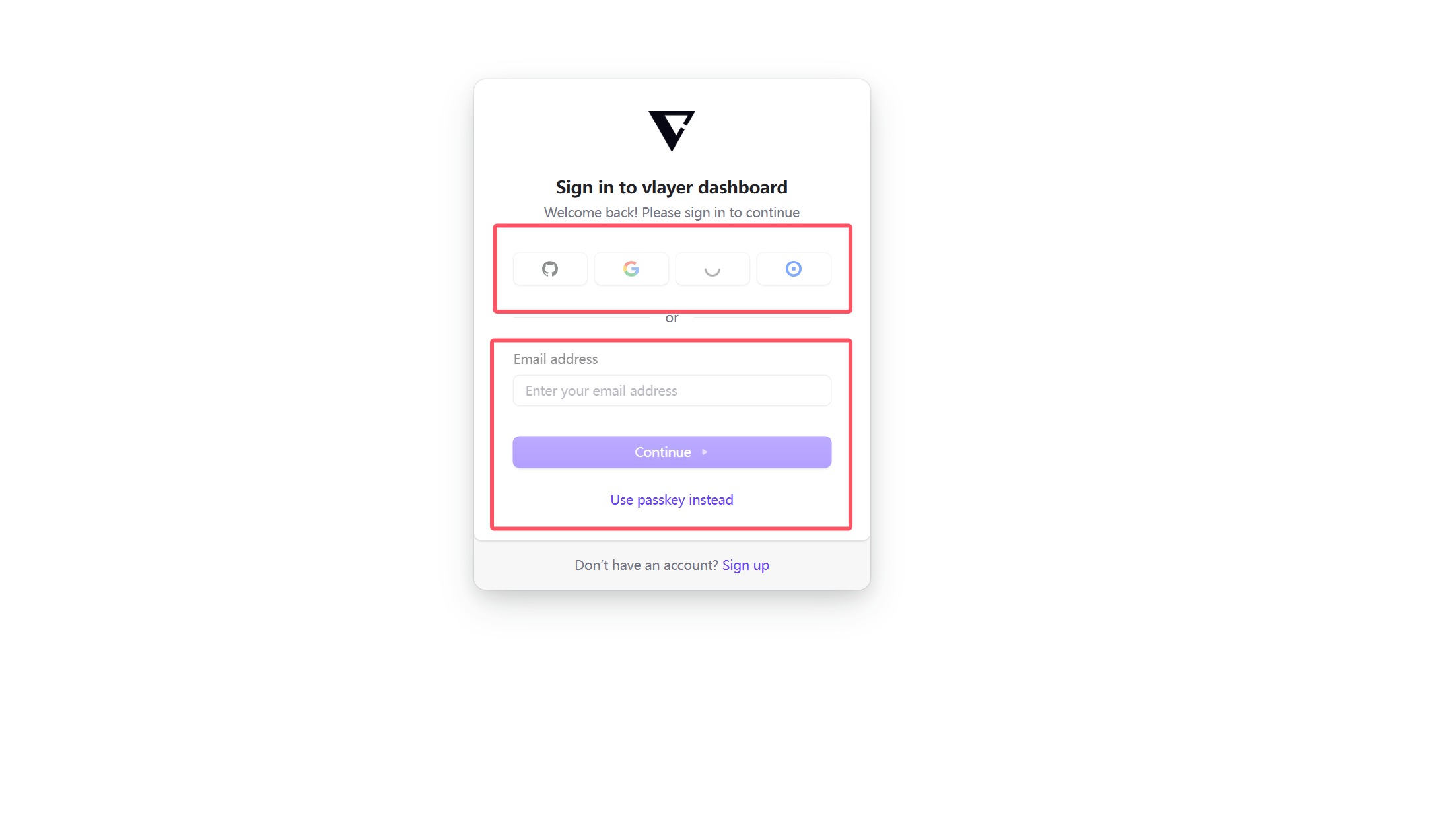Click the vlayer triangle logo
1456x840 pixels.
(x=672, y=131)
